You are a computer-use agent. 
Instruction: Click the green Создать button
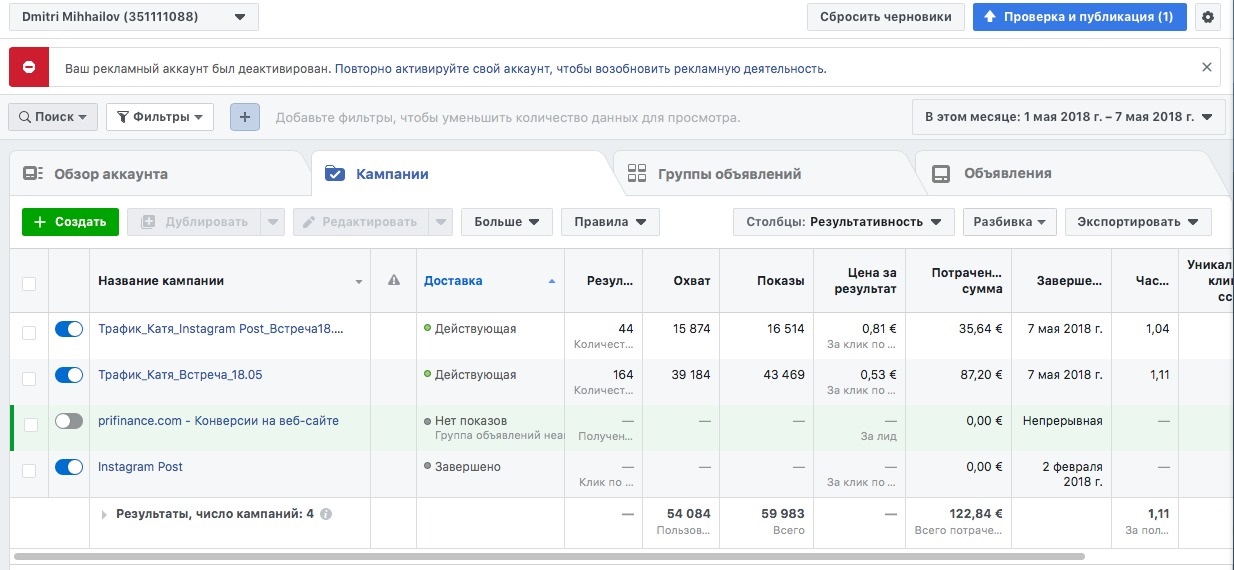coord(70,222)
